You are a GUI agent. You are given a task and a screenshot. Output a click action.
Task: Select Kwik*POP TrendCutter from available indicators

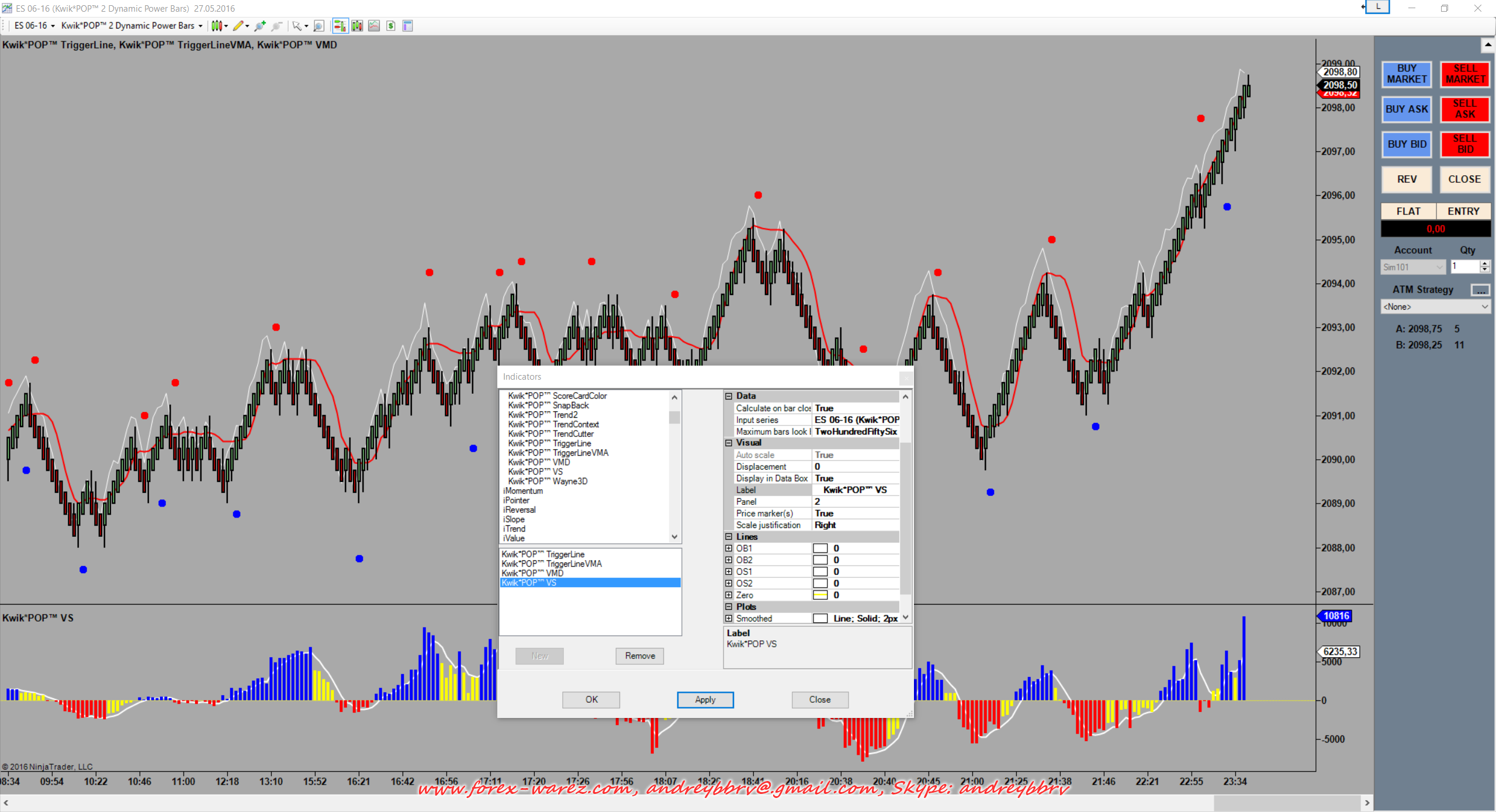pyautogui.click(x=551, y=433)
